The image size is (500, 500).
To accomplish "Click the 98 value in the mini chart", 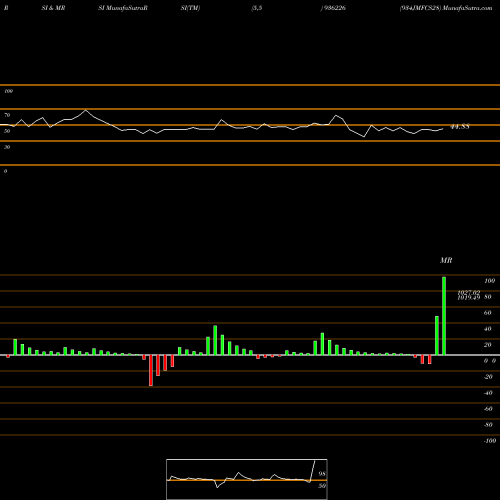I will coord(322,474).
